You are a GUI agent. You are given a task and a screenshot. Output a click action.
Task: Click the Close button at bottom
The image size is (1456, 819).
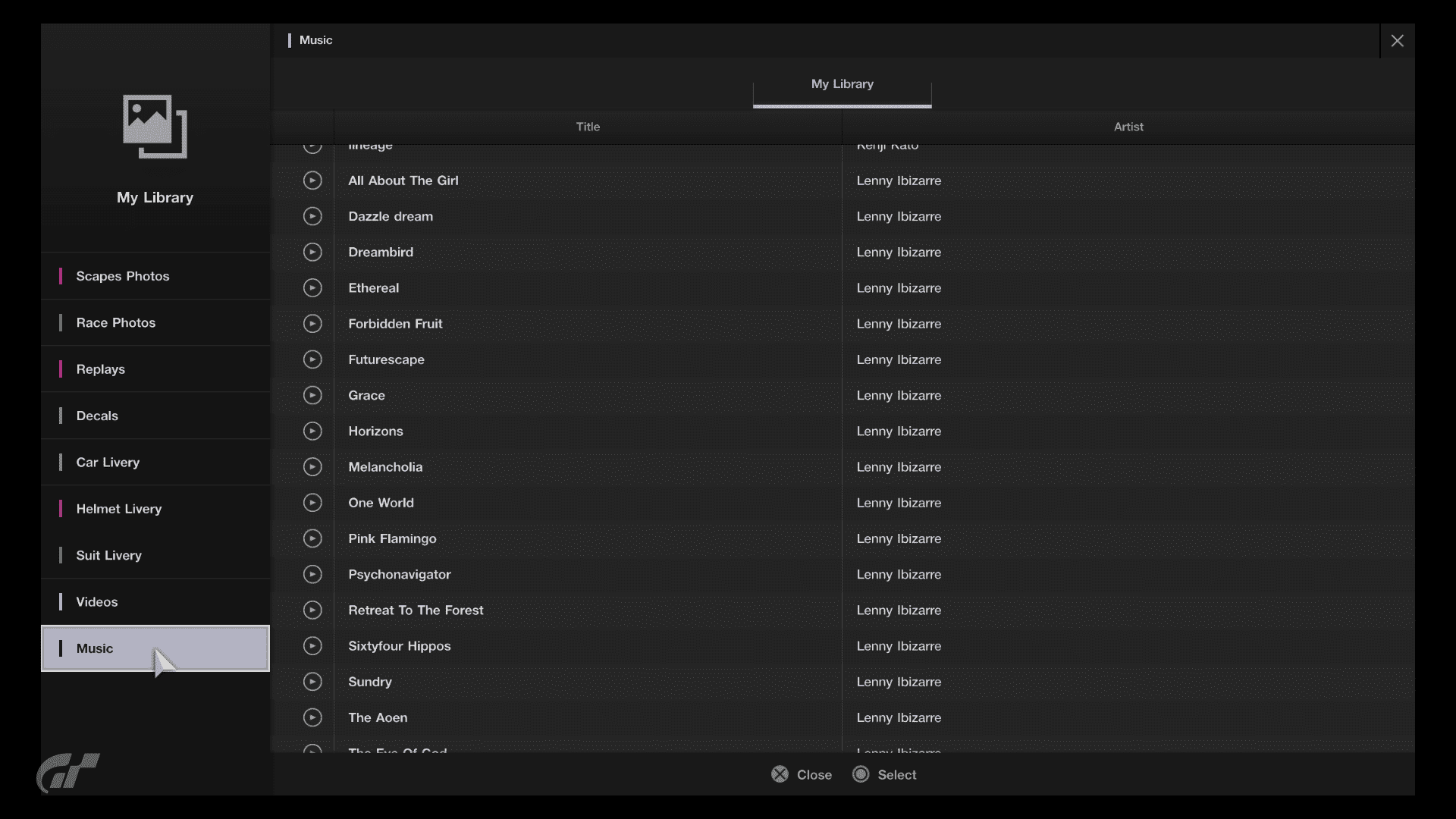(802, 774)
